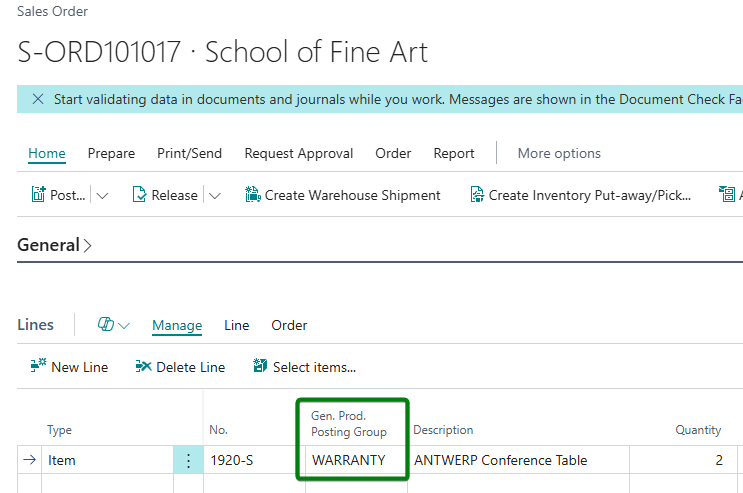This screenshot has height=493, width=743.
Task: Click the New Line icon
Action: tap(38, 366)
